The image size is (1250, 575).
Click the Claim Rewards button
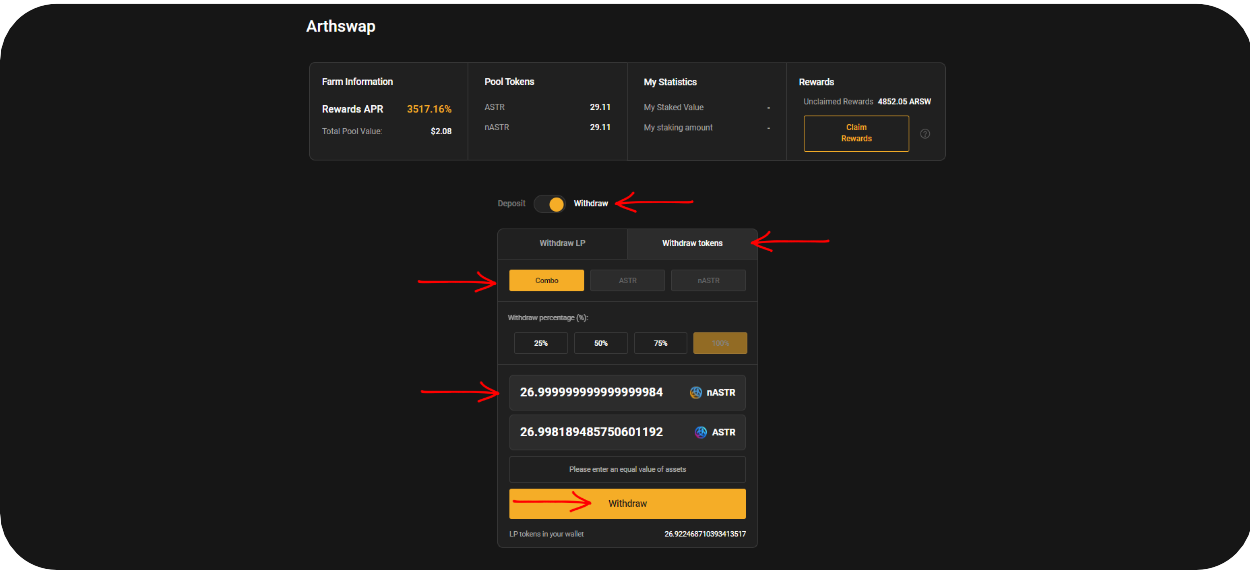pos(856,133)
